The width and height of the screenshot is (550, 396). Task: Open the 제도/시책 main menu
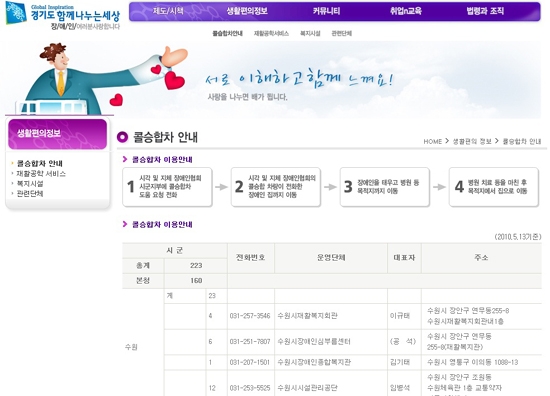pos(168,11)
